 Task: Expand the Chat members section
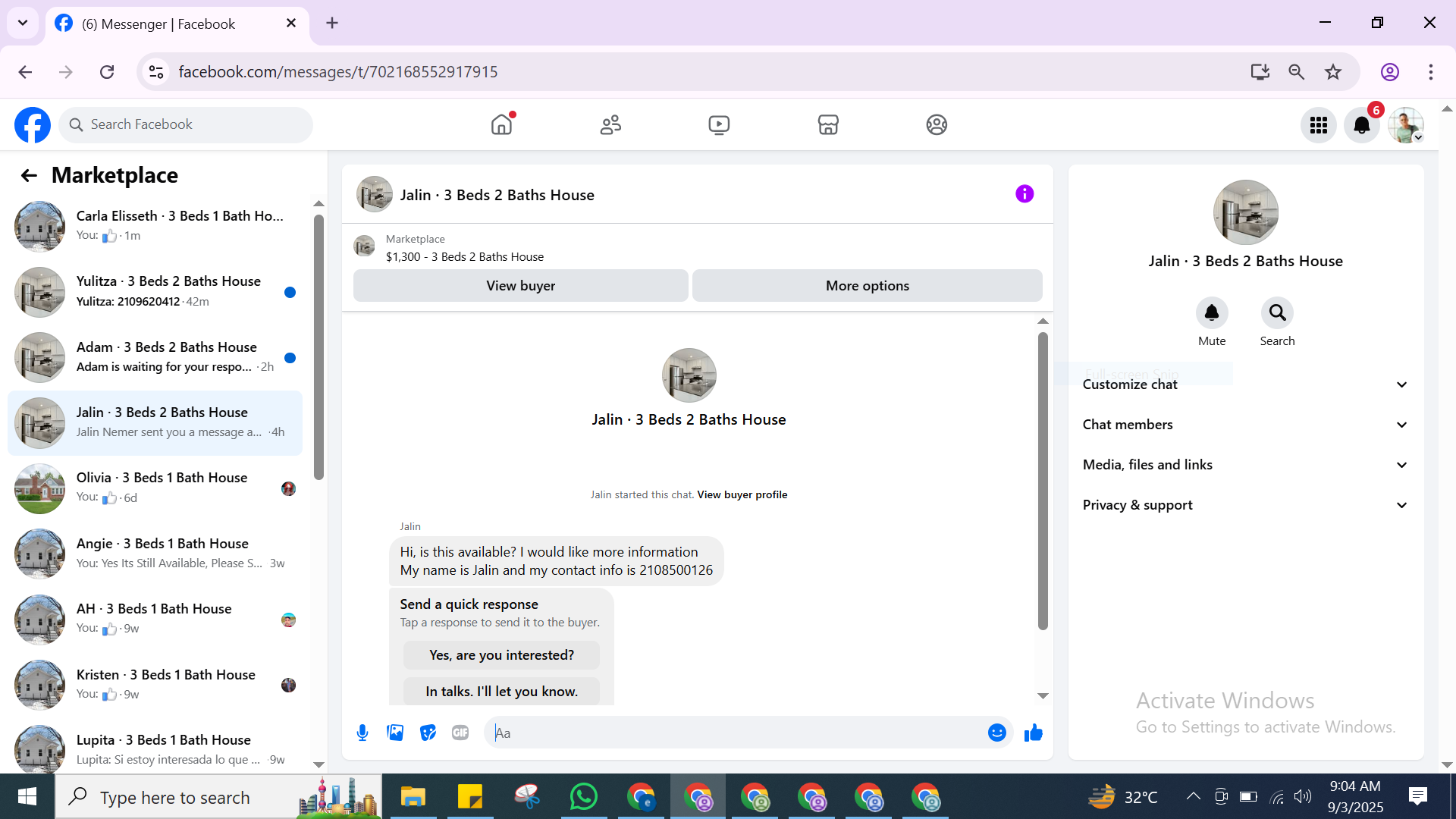click(x=1245, y=425)
